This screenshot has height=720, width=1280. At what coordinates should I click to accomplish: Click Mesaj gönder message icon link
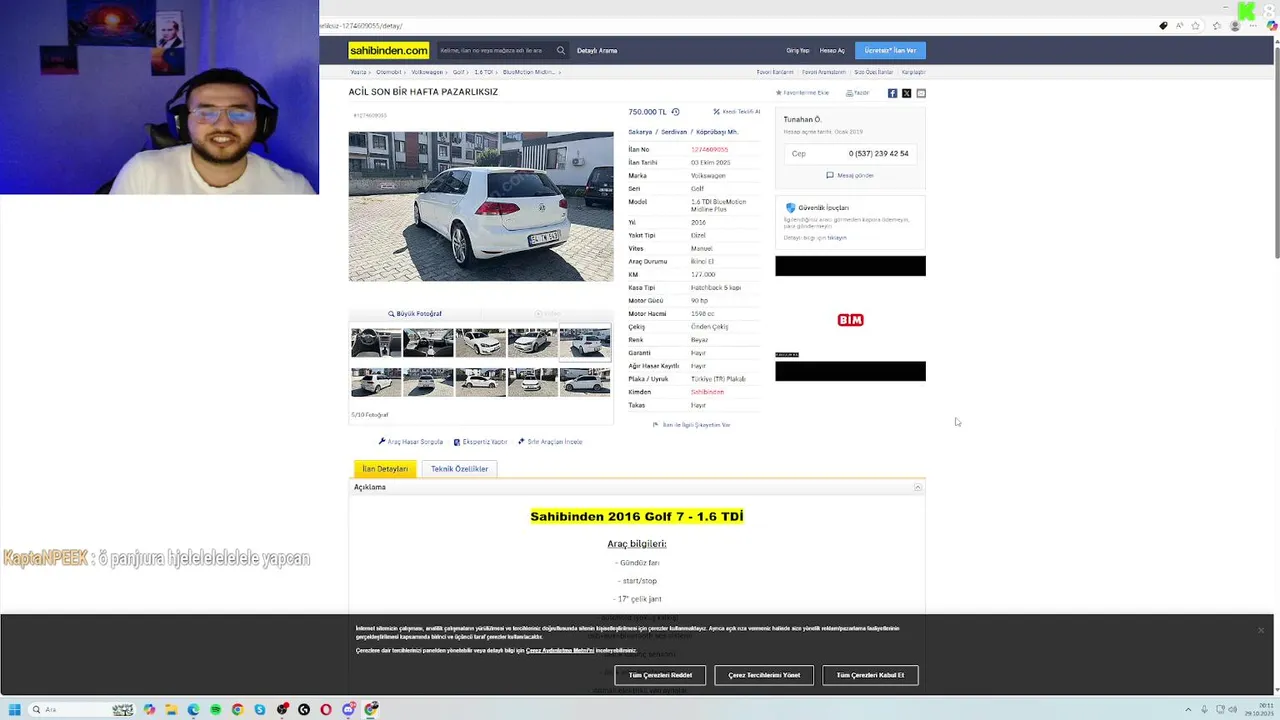pos(850,175)
